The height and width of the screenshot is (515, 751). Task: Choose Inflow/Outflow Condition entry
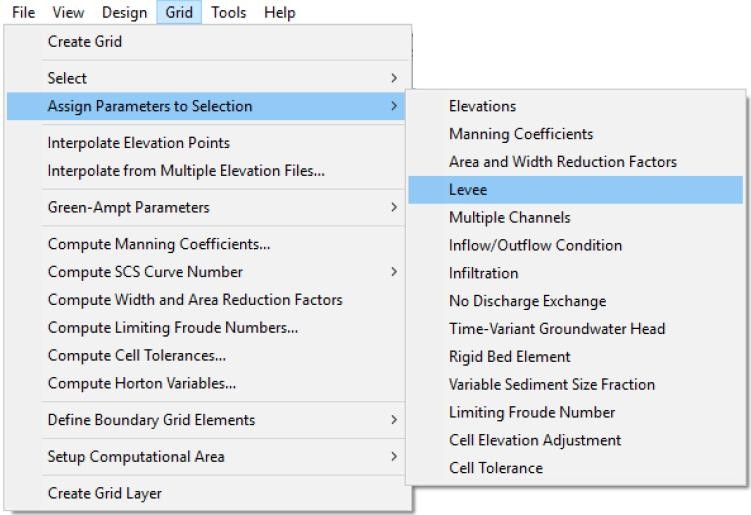point(535,245)
